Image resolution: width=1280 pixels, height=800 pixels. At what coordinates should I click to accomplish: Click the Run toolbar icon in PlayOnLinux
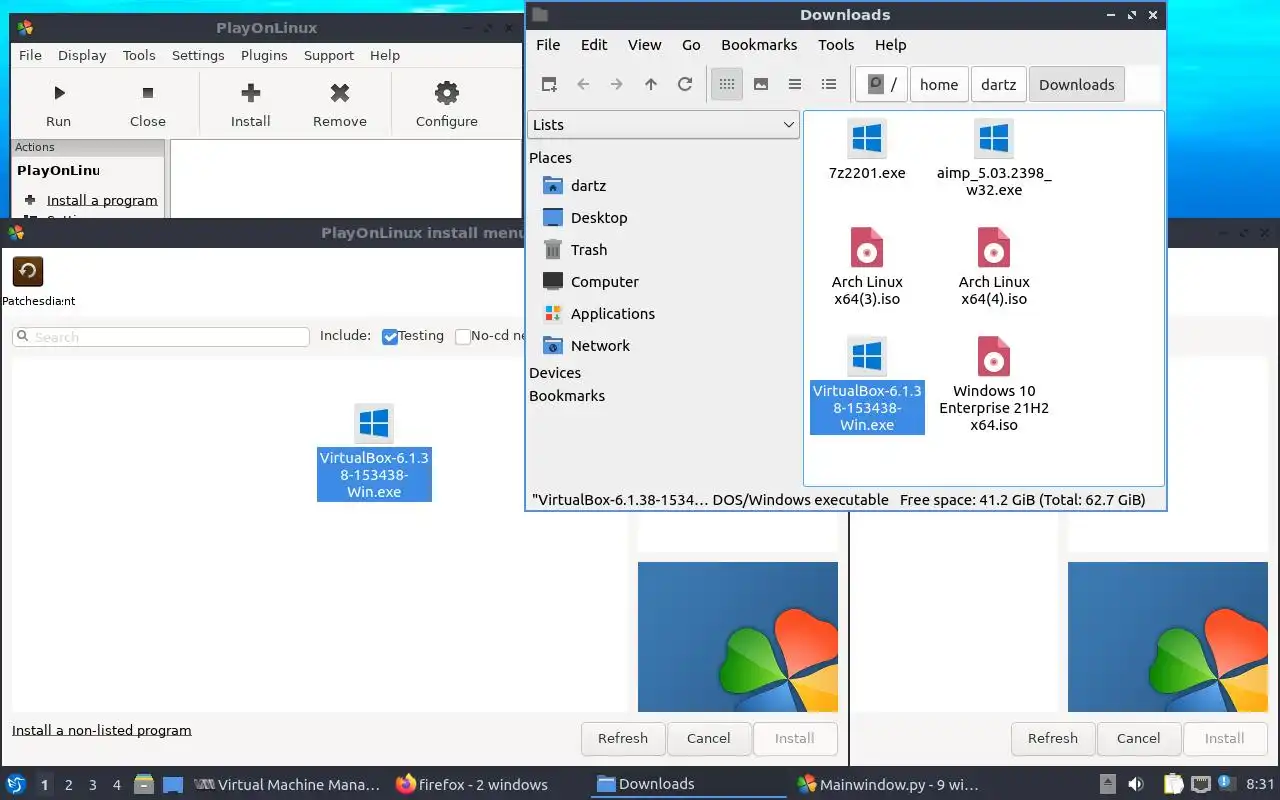tap(59, 93)
